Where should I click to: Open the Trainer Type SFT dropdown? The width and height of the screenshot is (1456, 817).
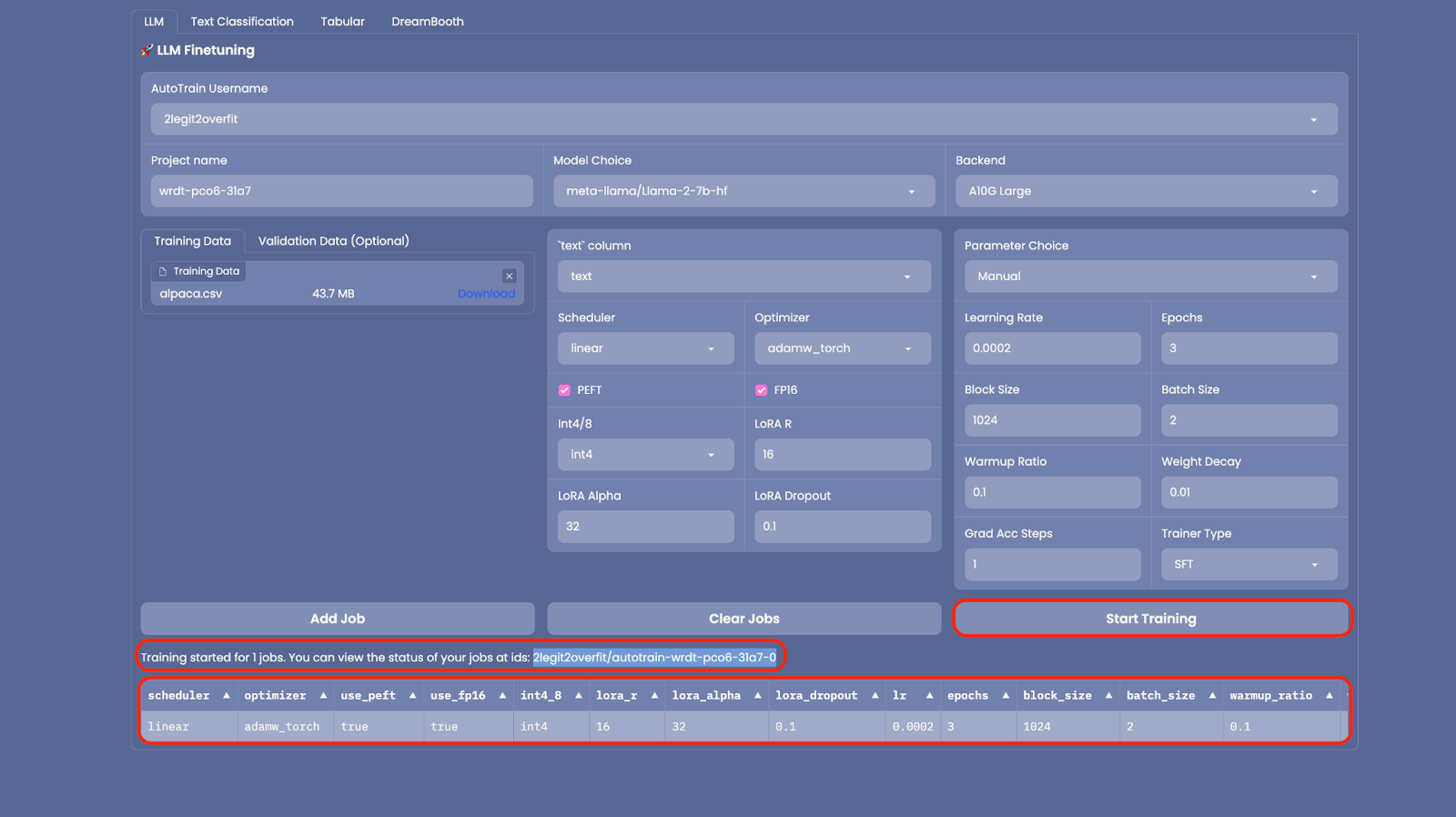[1249, 564]
